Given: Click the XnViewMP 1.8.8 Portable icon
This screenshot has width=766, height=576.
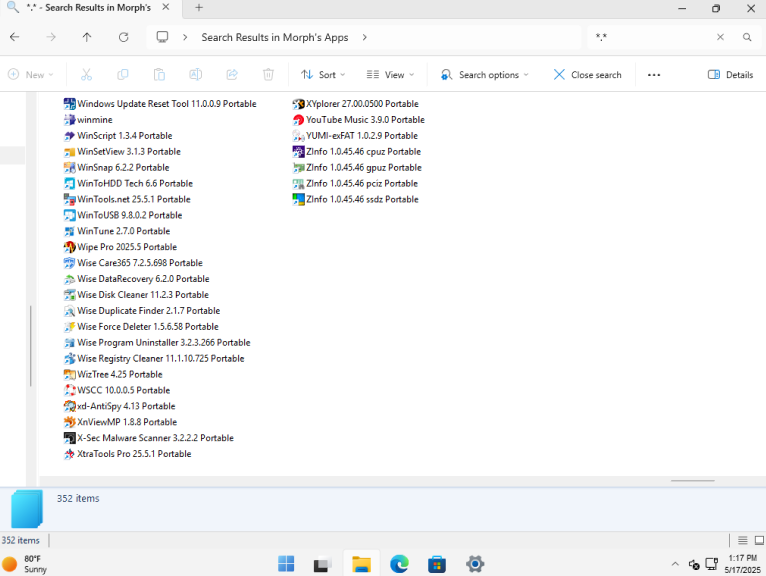Looking at the screenshot, I should [69, 422].
